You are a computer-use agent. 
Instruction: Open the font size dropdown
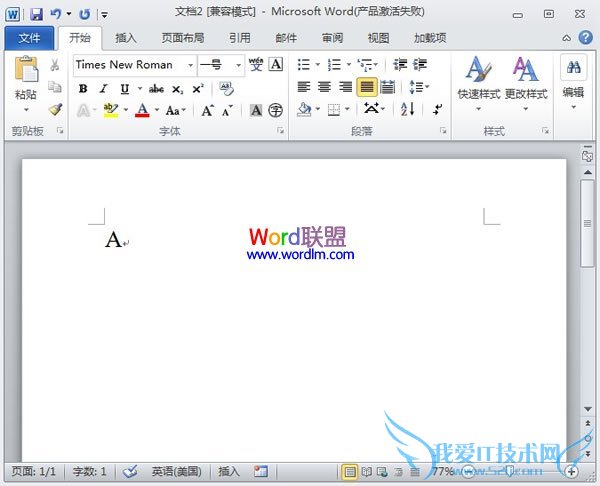coord(238,65)
